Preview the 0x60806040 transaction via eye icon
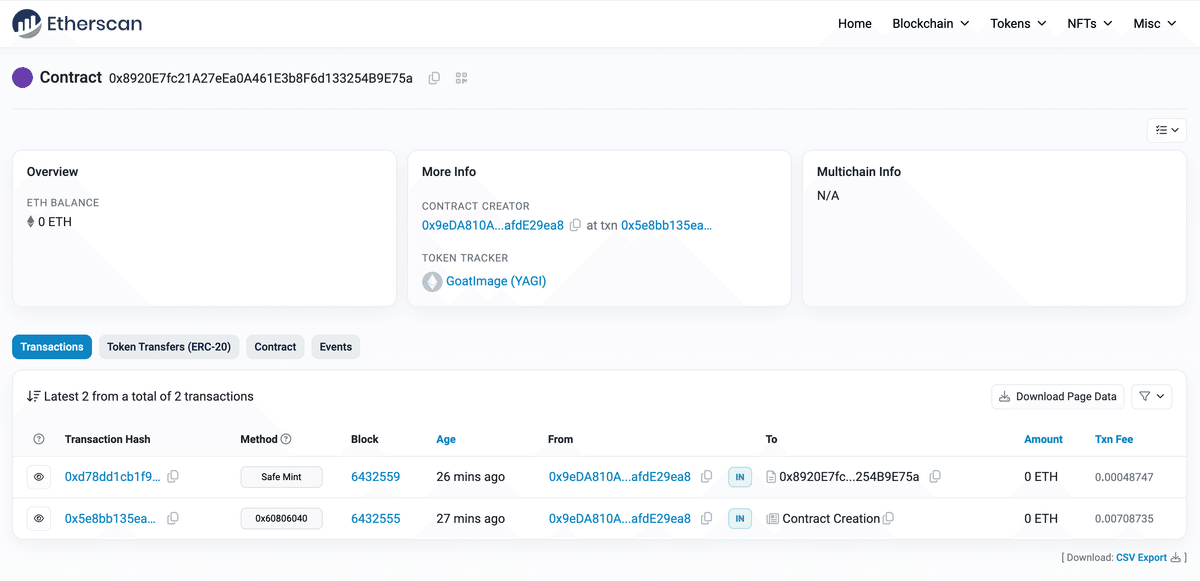 [39, 519]
